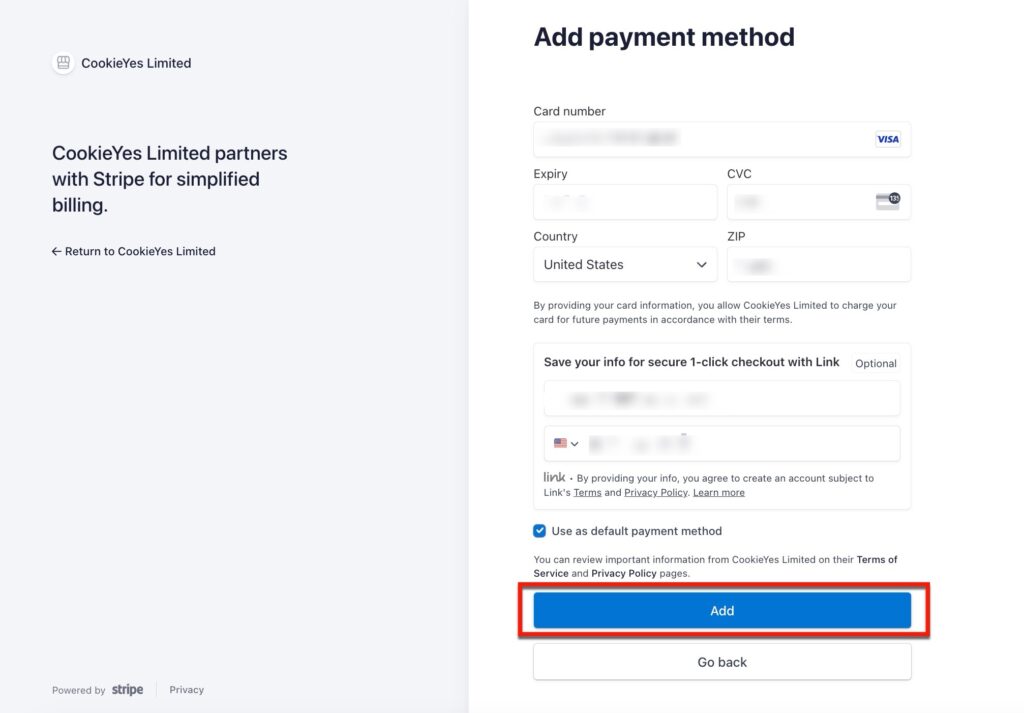The image size is (1024, 713).
Task: Select Return to CookieYes Limited
Action: 134,251
